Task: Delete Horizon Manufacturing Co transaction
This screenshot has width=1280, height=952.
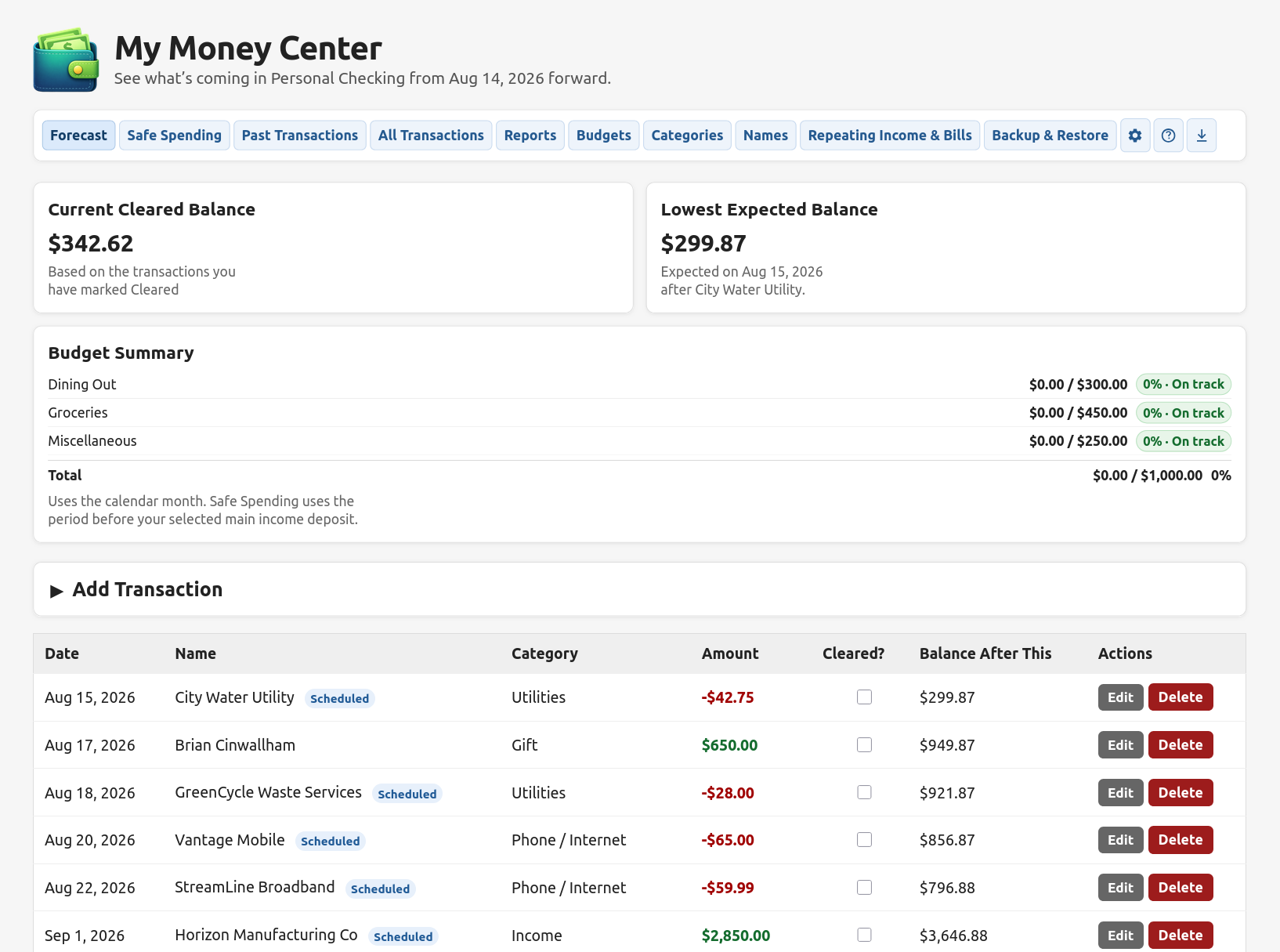Action: [1181, 936]
